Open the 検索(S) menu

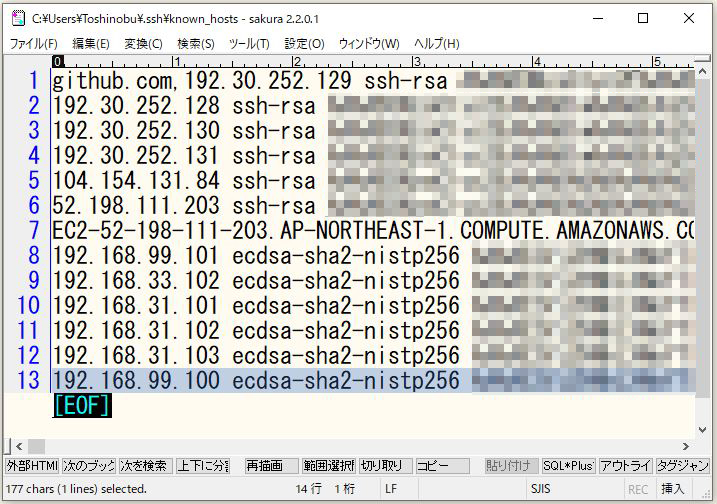pos(196,44)
